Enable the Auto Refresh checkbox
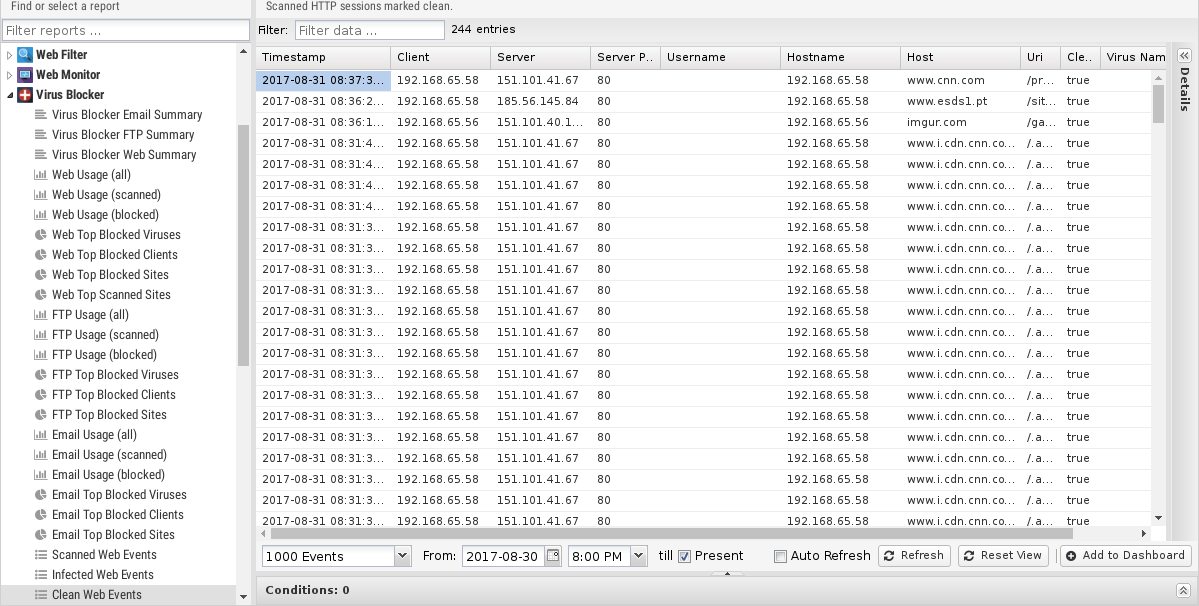 click(x=781, y=556)
